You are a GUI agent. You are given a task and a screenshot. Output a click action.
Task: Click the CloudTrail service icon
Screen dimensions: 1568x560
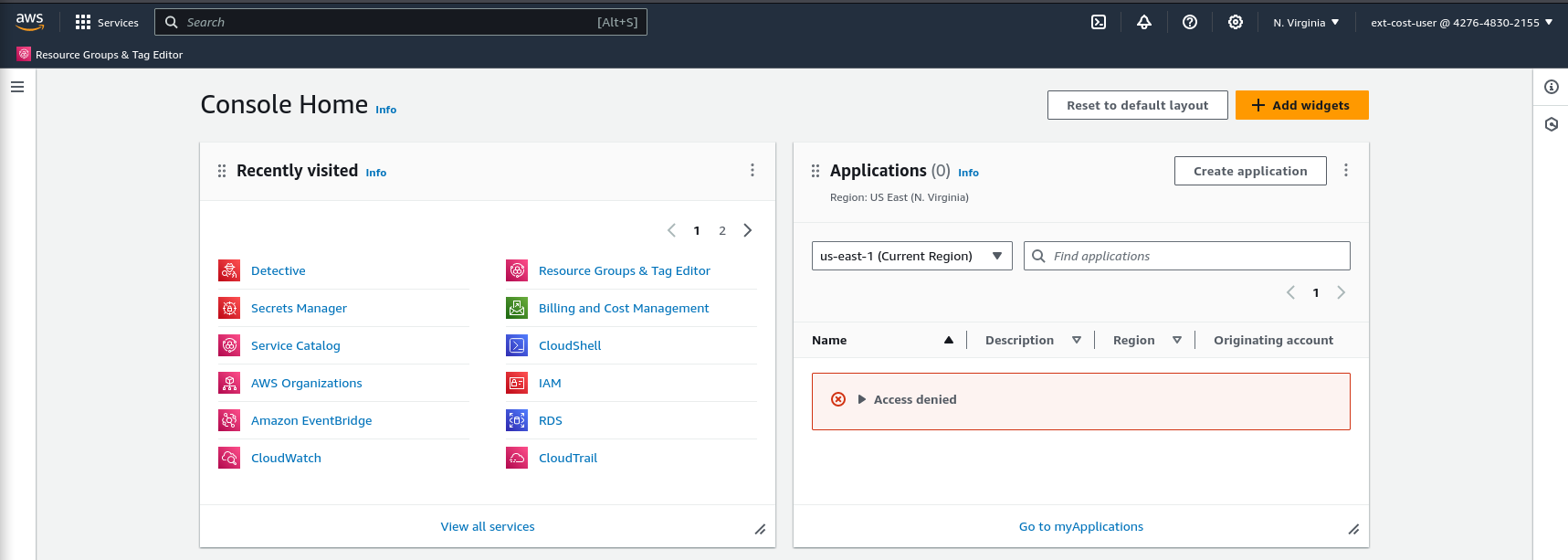click(x=517, y=458)
